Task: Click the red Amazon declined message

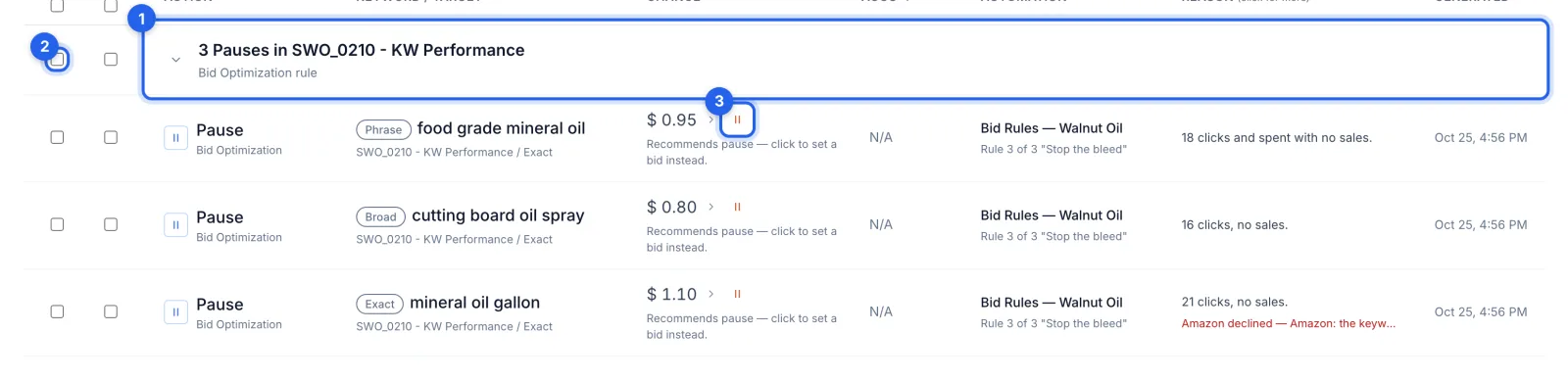Action: click(x=1288, y=323)
